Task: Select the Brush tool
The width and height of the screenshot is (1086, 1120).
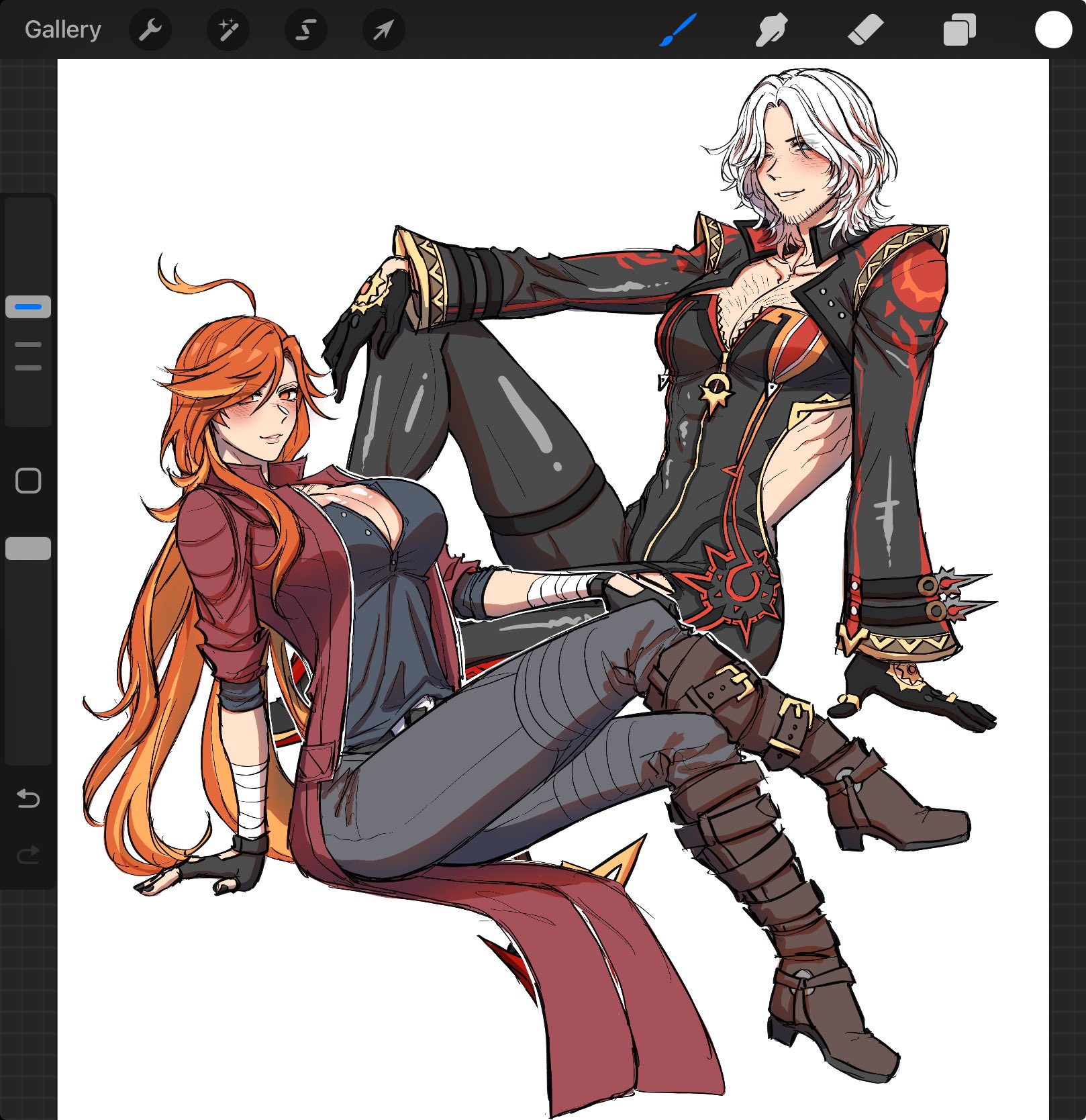Action: click(x=678, y=30)
